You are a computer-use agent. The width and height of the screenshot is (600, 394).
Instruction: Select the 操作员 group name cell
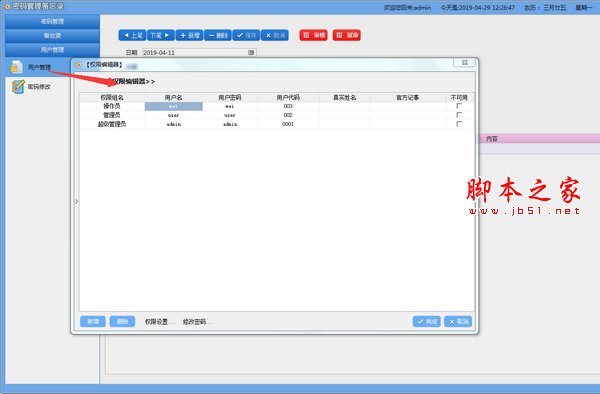(112, 106)
